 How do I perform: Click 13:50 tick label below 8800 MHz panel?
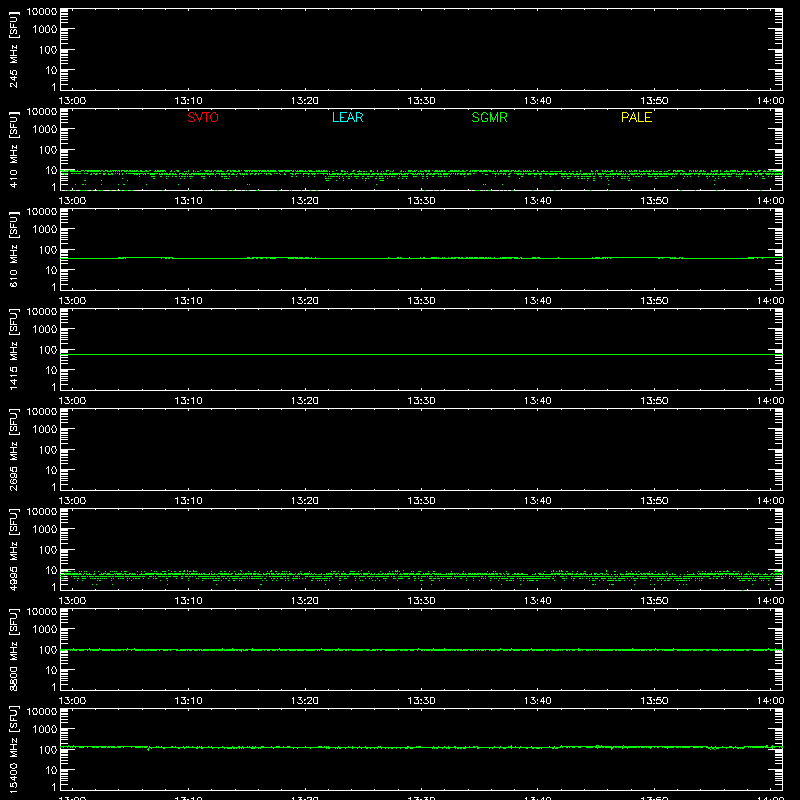(x=654, y=701)
